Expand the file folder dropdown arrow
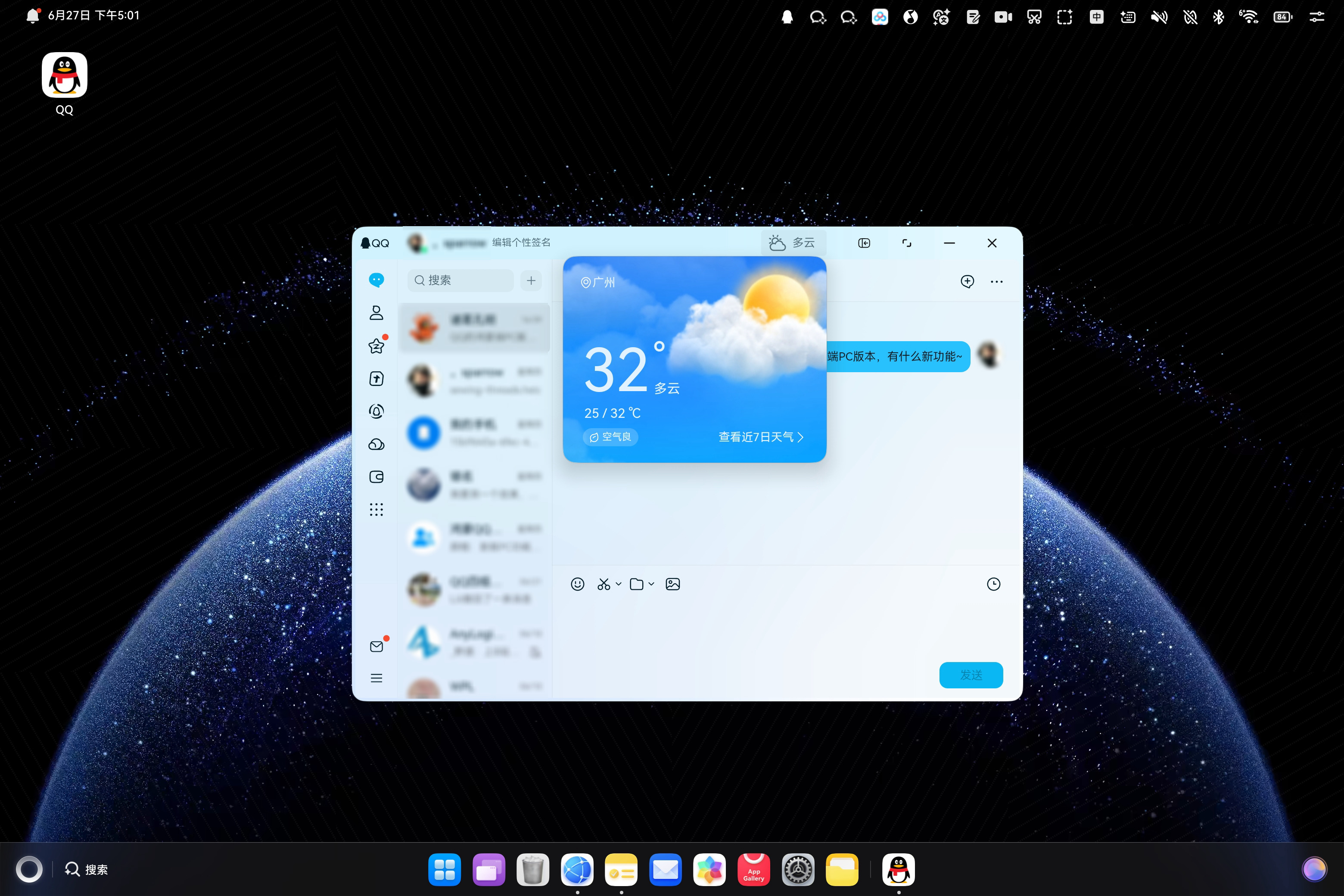The height and width of the screenshot is (896, 1344). [x=651, y=584]
